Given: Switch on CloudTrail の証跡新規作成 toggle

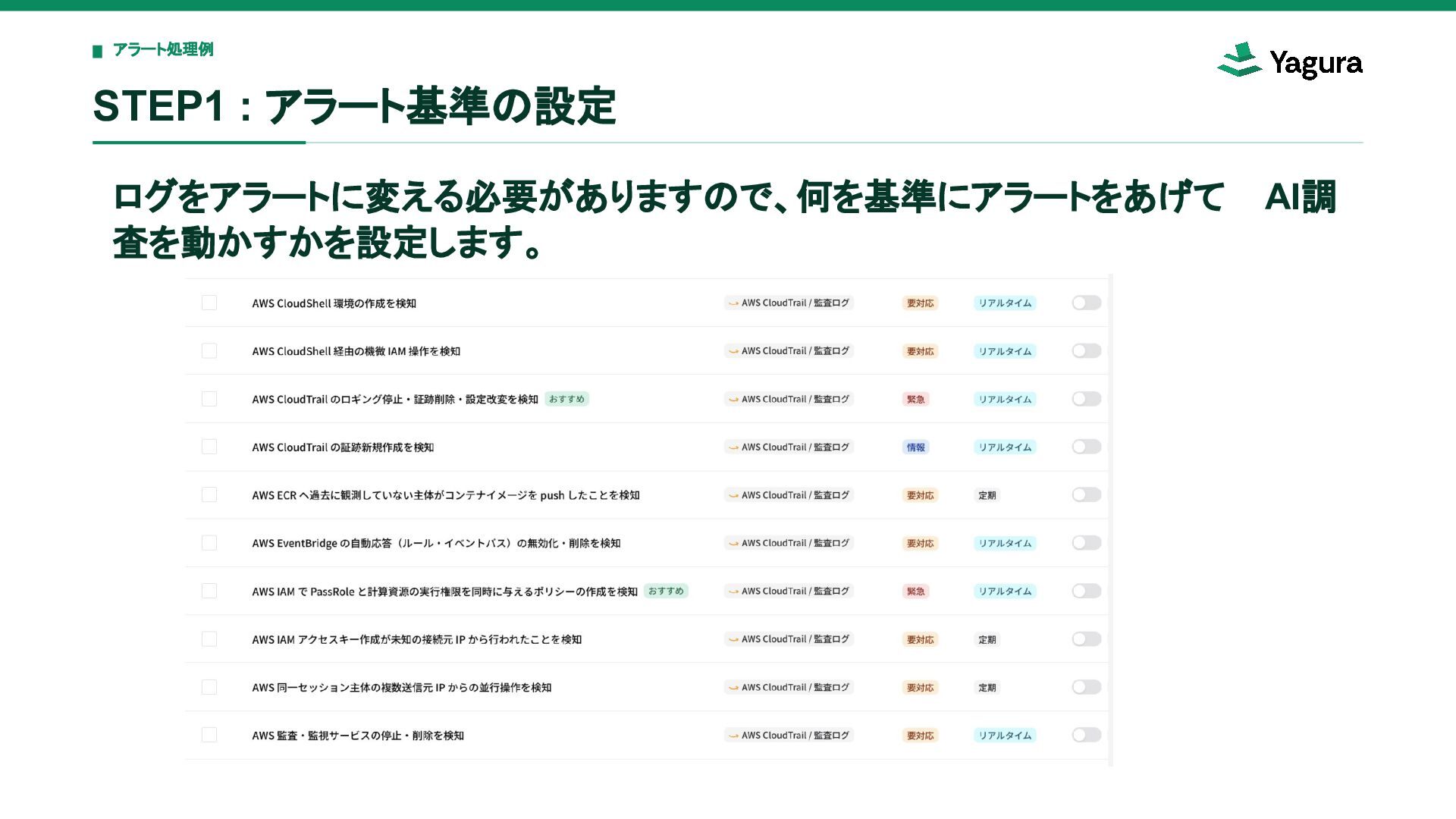Looking at the screenshot, I should click(x=1087, y=447).
